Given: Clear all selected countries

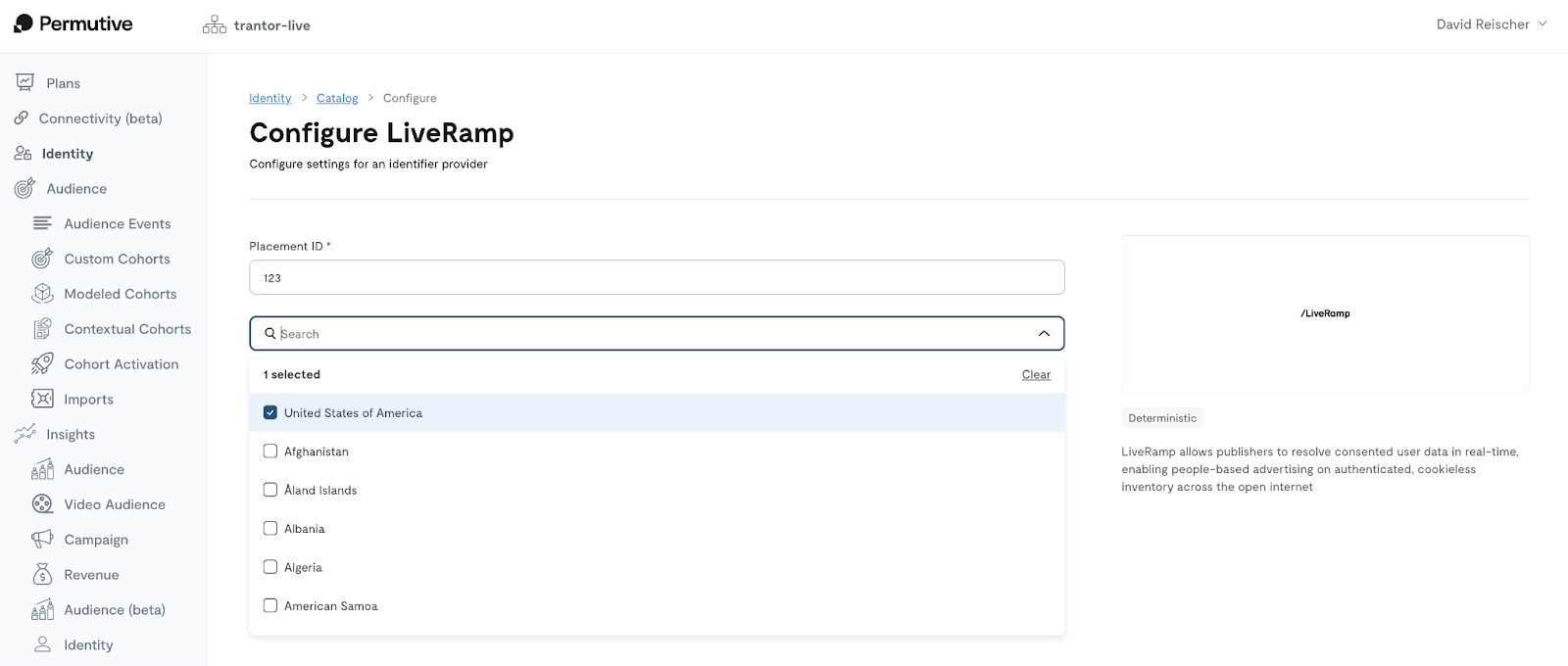Looking at the screenshot, I should 1035,374.
